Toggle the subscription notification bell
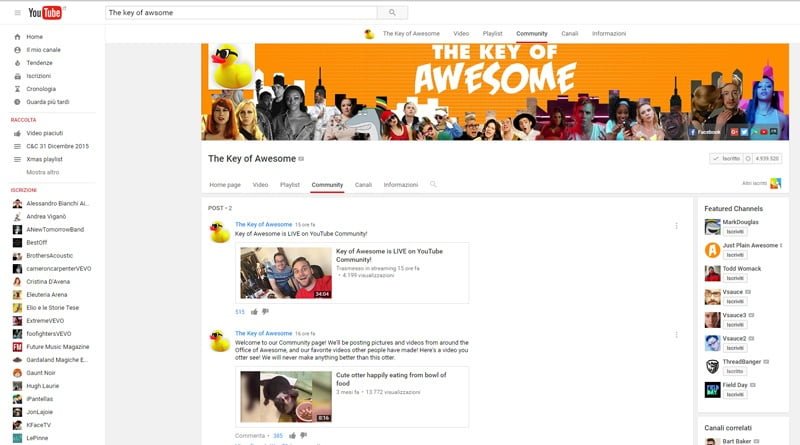Viewport: 800px width, 445px height. [748, 159]
